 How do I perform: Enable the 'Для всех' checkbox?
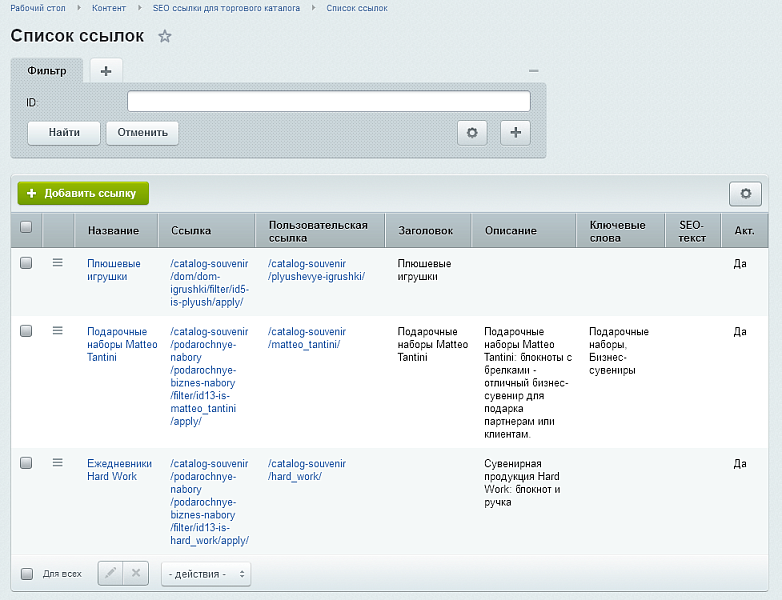pos(26,574)
